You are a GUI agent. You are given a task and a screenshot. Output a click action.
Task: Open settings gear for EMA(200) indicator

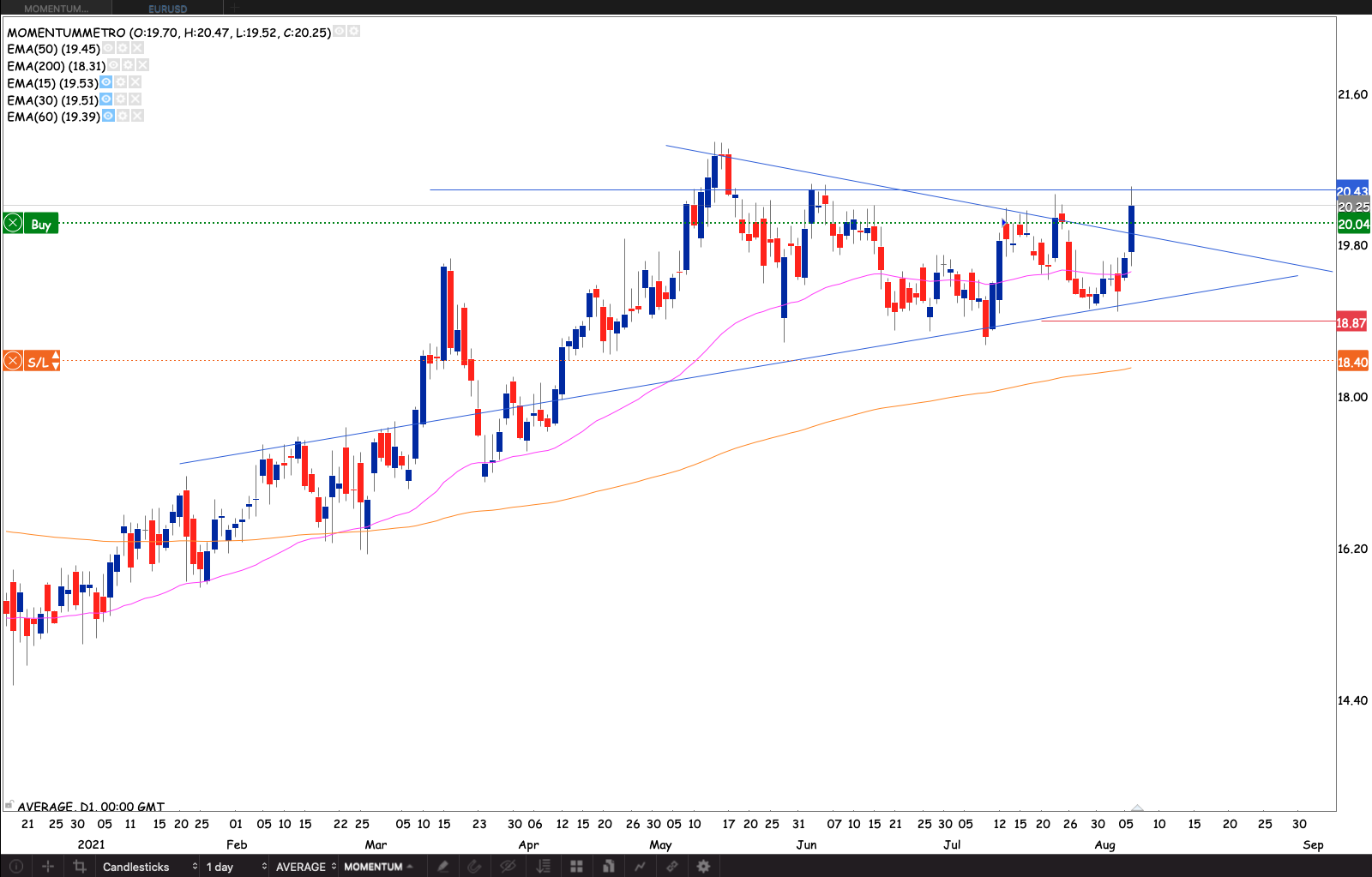point(128,65)
